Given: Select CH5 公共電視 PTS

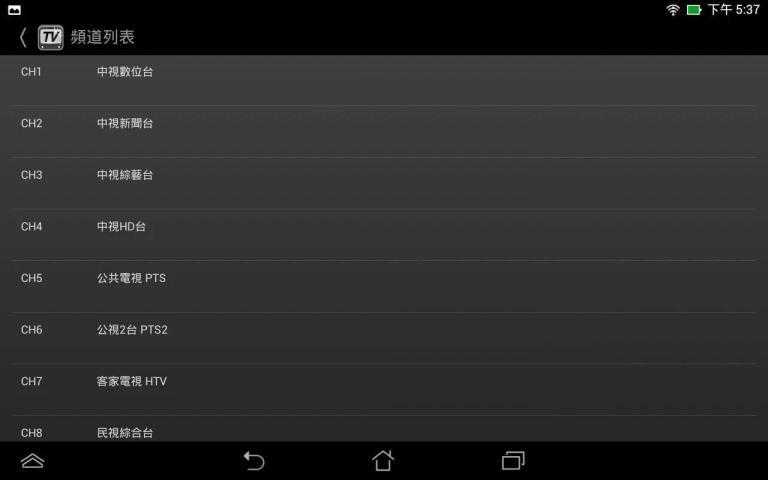Looking at the screenshot, I should click(384, 287).
